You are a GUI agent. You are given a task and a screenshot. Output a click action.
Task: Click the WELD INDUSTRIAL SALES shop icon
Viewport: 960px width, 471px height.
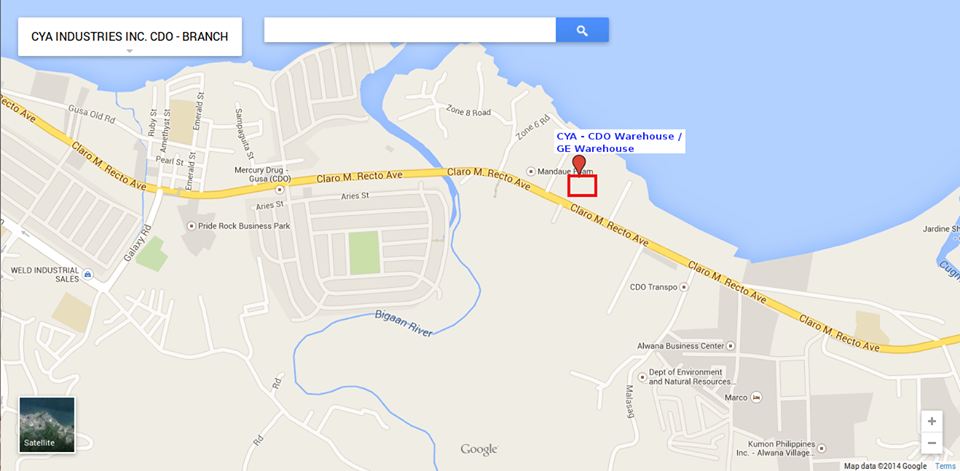(x=89, y=274)
